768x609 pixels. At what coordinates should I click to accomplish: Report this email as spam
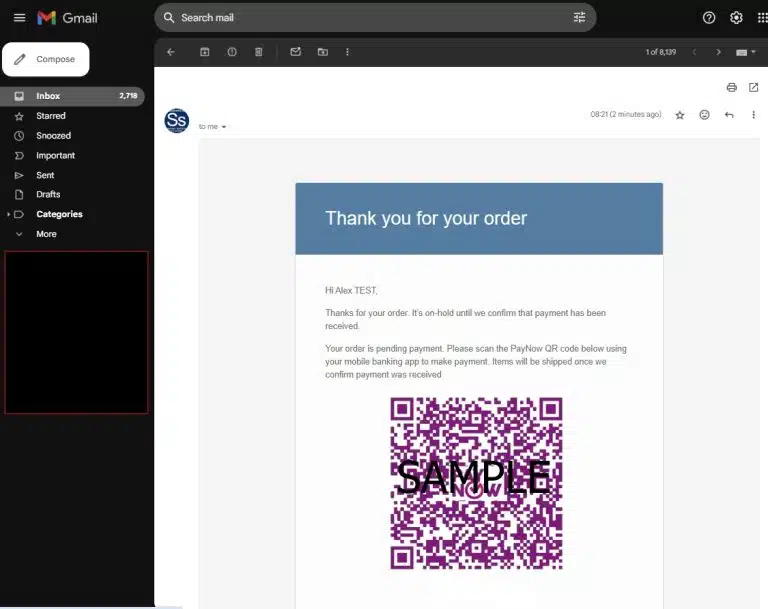coord(232,52)
